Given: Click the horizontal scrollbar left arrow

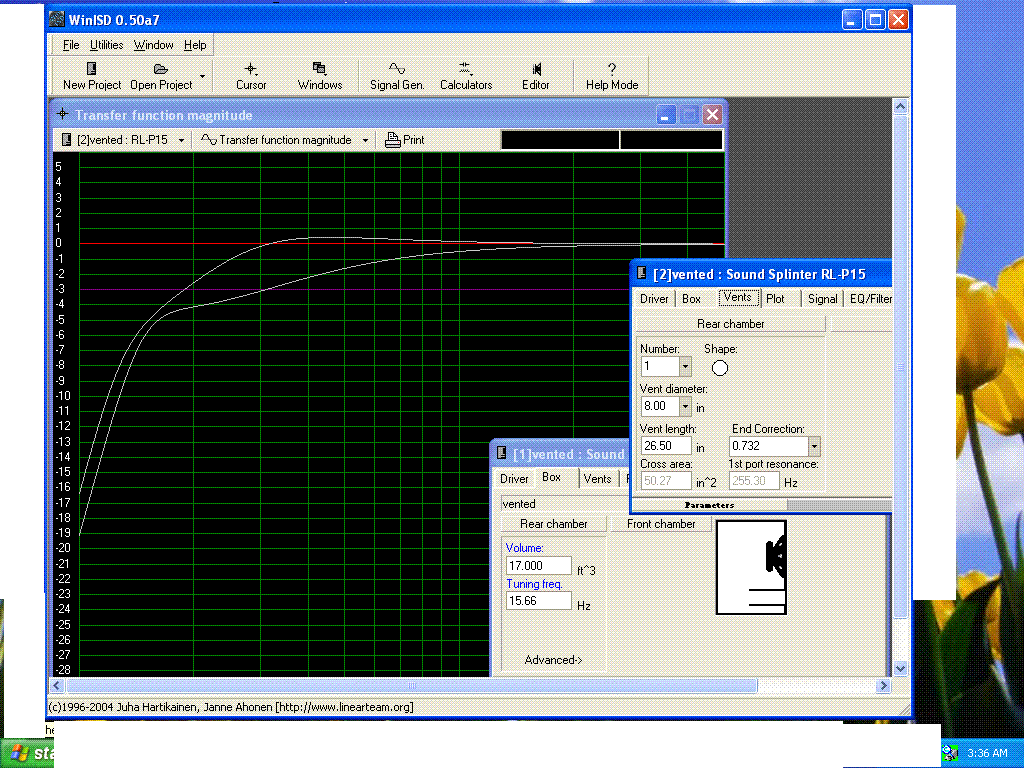Looking at the screenshot, I should click(57, 686).
